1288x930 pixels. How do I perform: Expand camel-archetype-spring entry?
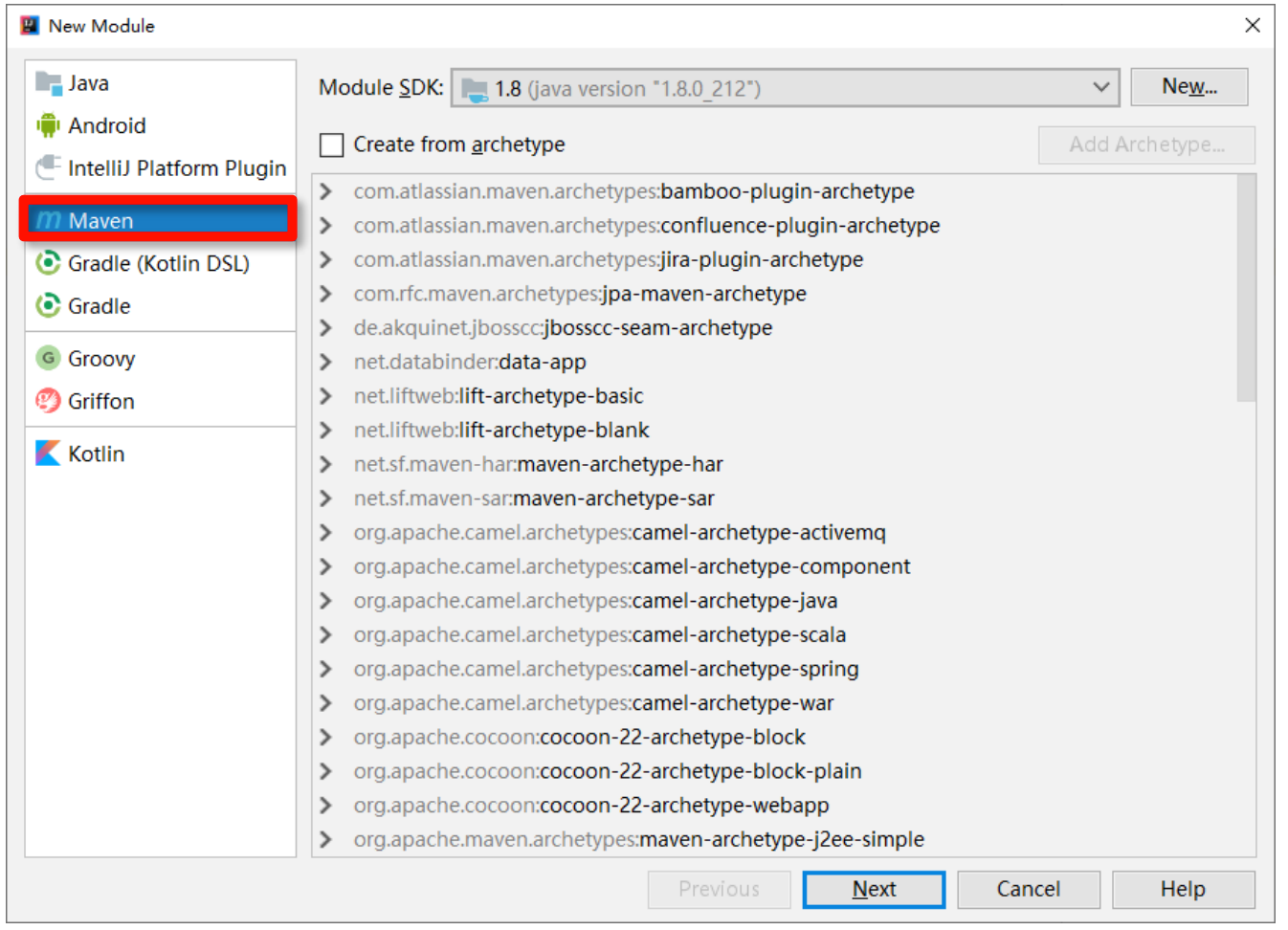326,669
